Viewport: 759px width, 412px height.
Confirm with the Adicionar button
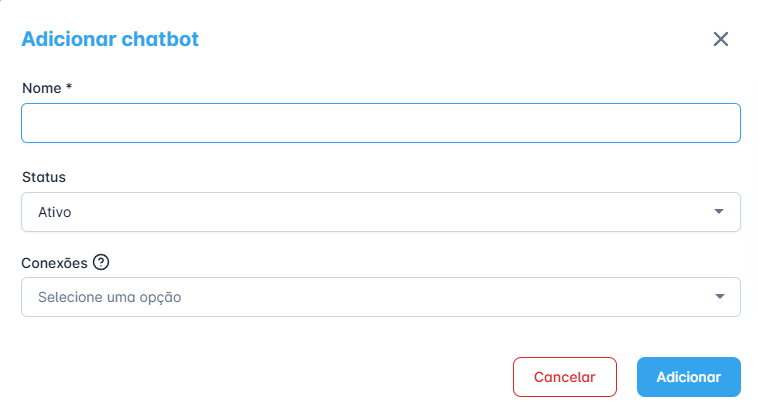(689, 377)
